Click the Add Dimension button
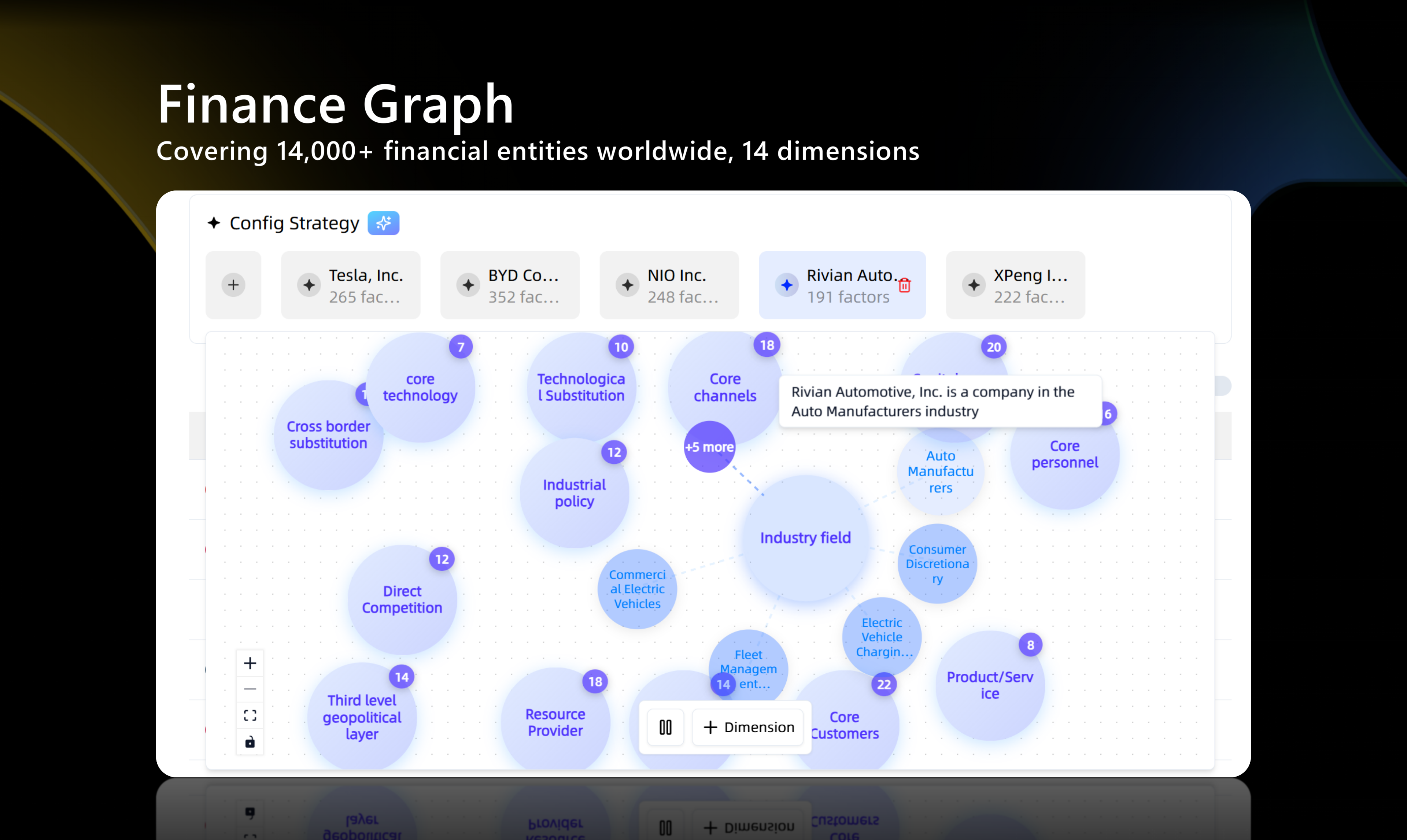 tap(748, 728)
